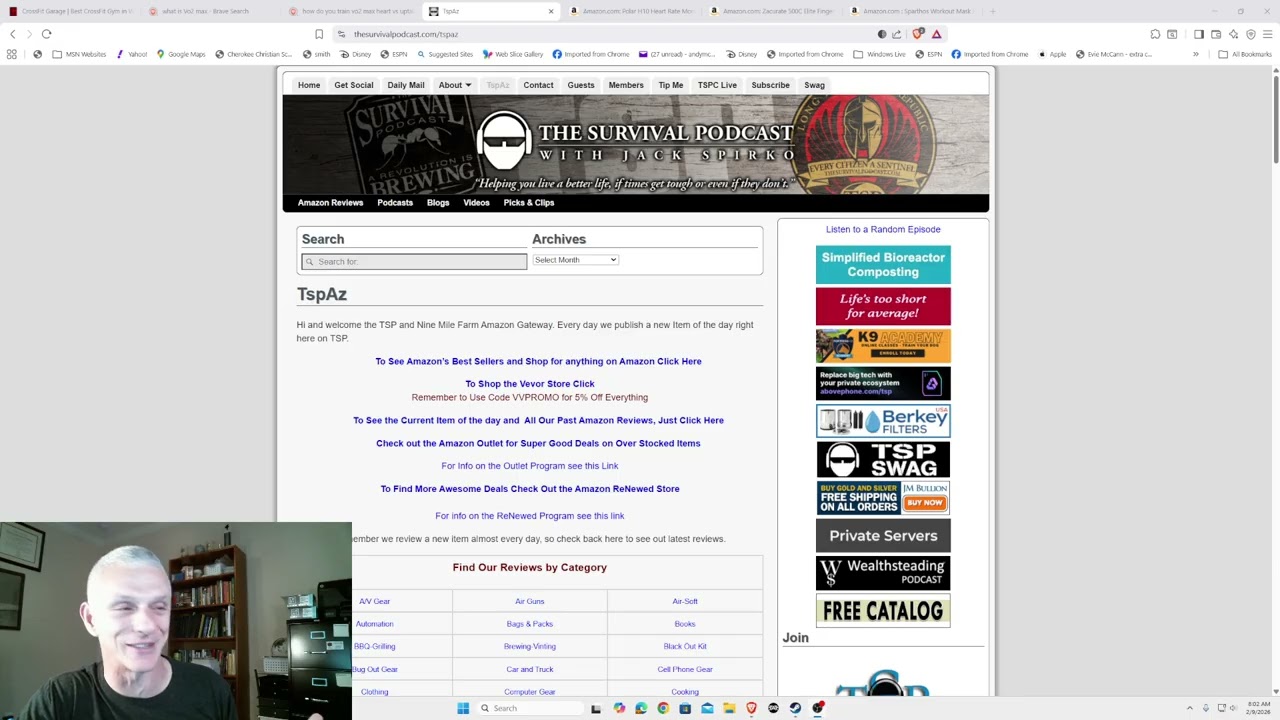Open the Black Out Kit category
The height and width of the screenshot is (720, 1280).
click(685, 646)
